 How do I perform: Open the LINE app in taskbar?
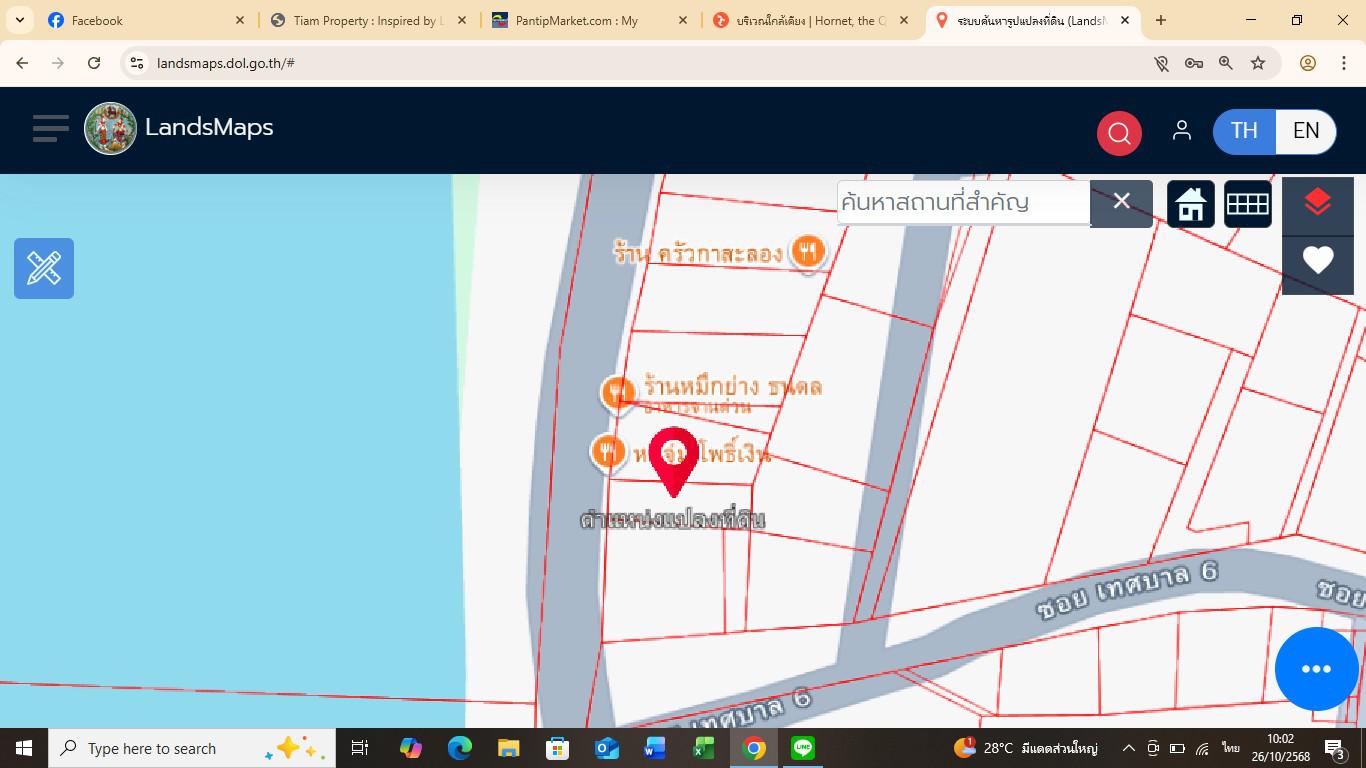click(x=803, y=748)
